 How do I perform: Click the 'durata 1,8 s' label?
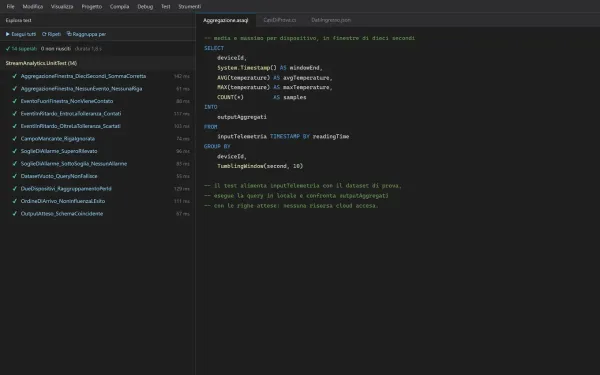tap(88, 49)
